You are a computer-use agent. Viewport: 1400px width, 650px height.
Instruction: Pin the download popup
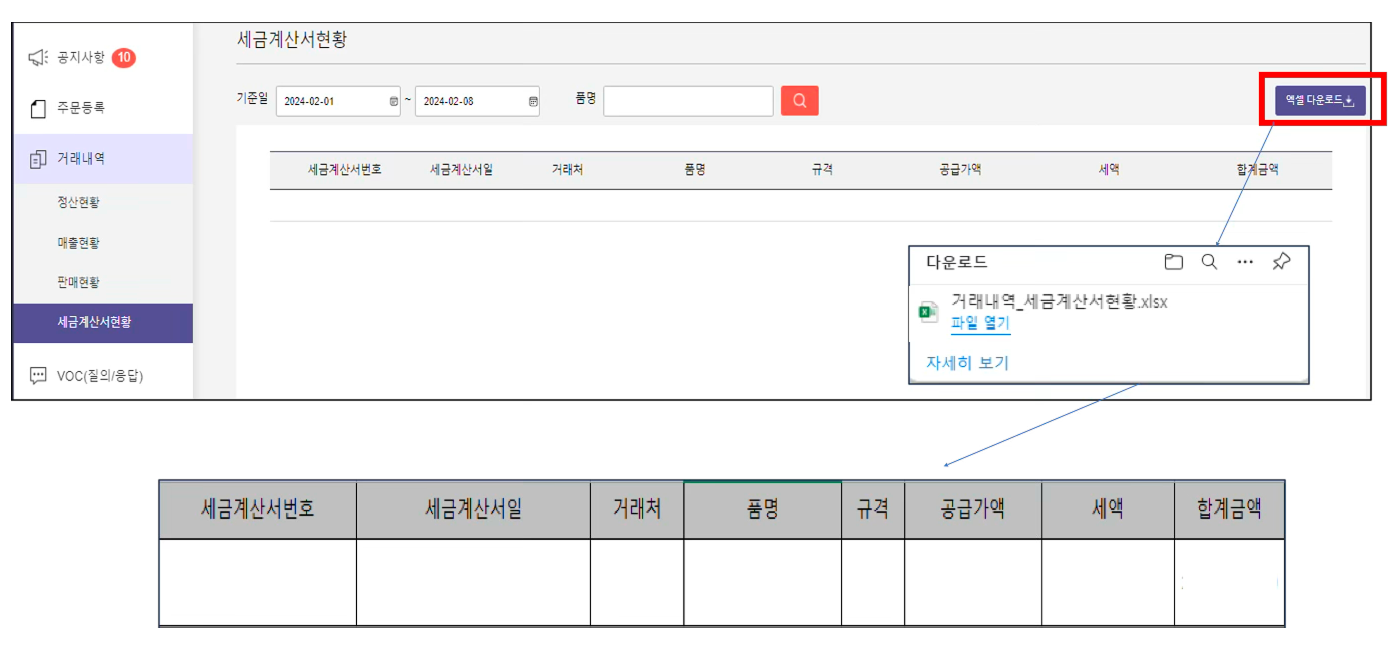tap(1280, 262)
